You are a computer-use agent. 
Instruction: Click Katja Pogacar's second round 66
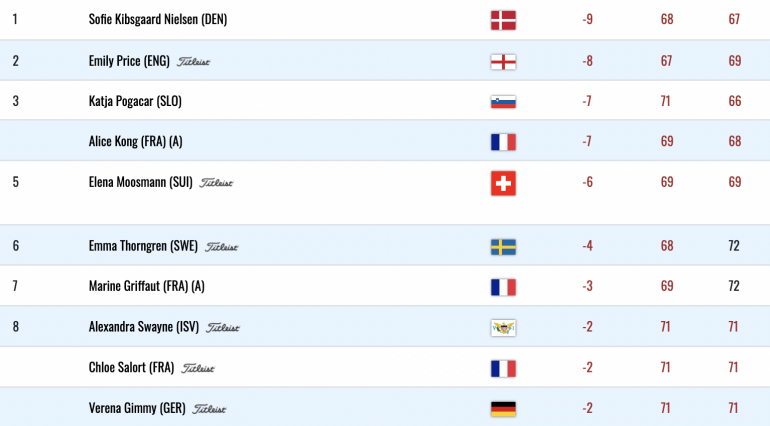735,101
